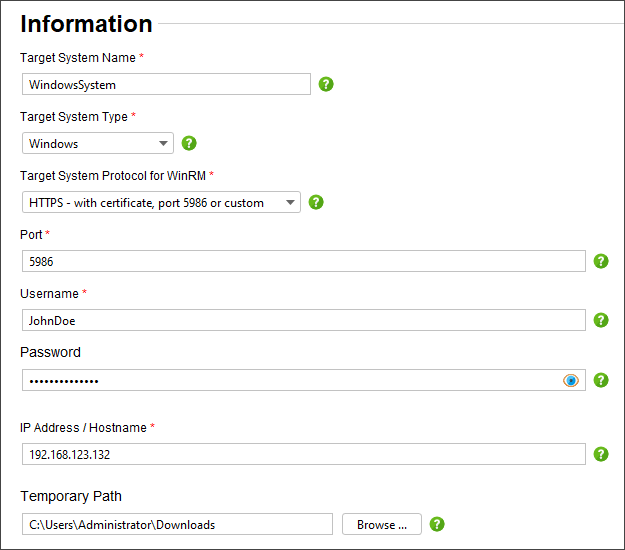Screen dimensions: 625x550
Task: Focus the IP Address field with 192.168.123.132
Action: (x=302, y=454)
